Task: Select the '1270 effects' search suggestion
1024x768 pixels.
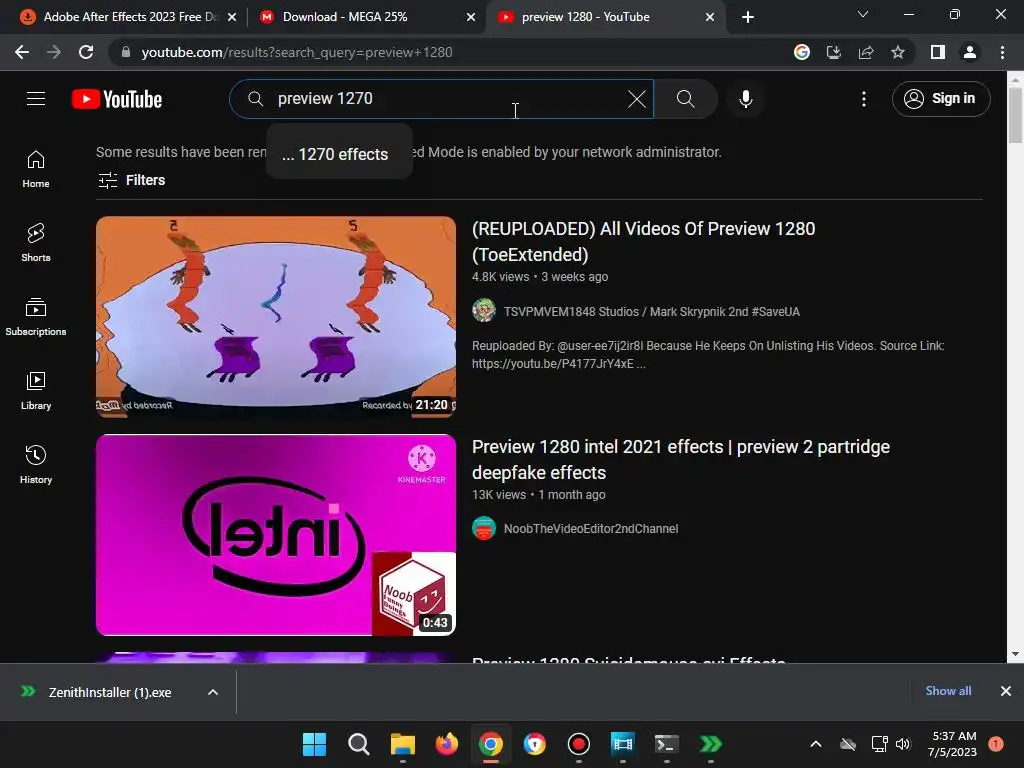Action: (x=340, y=154)
